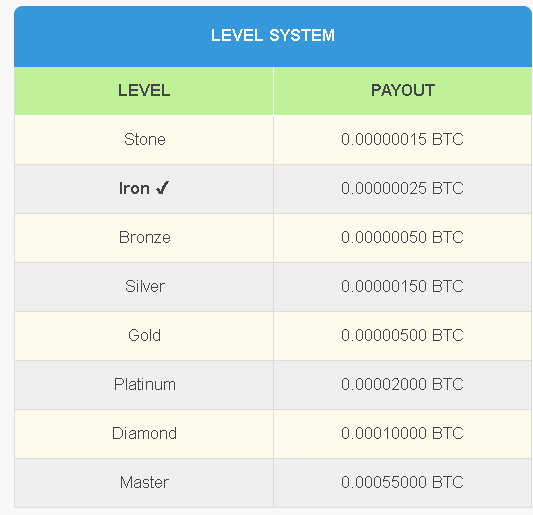
Task: Click the 0.00000050 BTC payout
Action: [402, 237]
